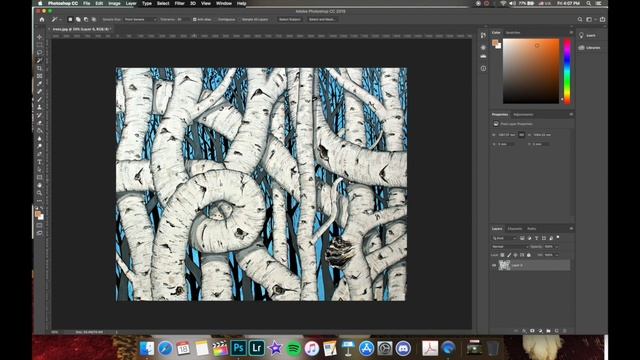Click the foreground color swatch in toolbar
Viewport: 640px width, 360px height.
click(38, 213)
